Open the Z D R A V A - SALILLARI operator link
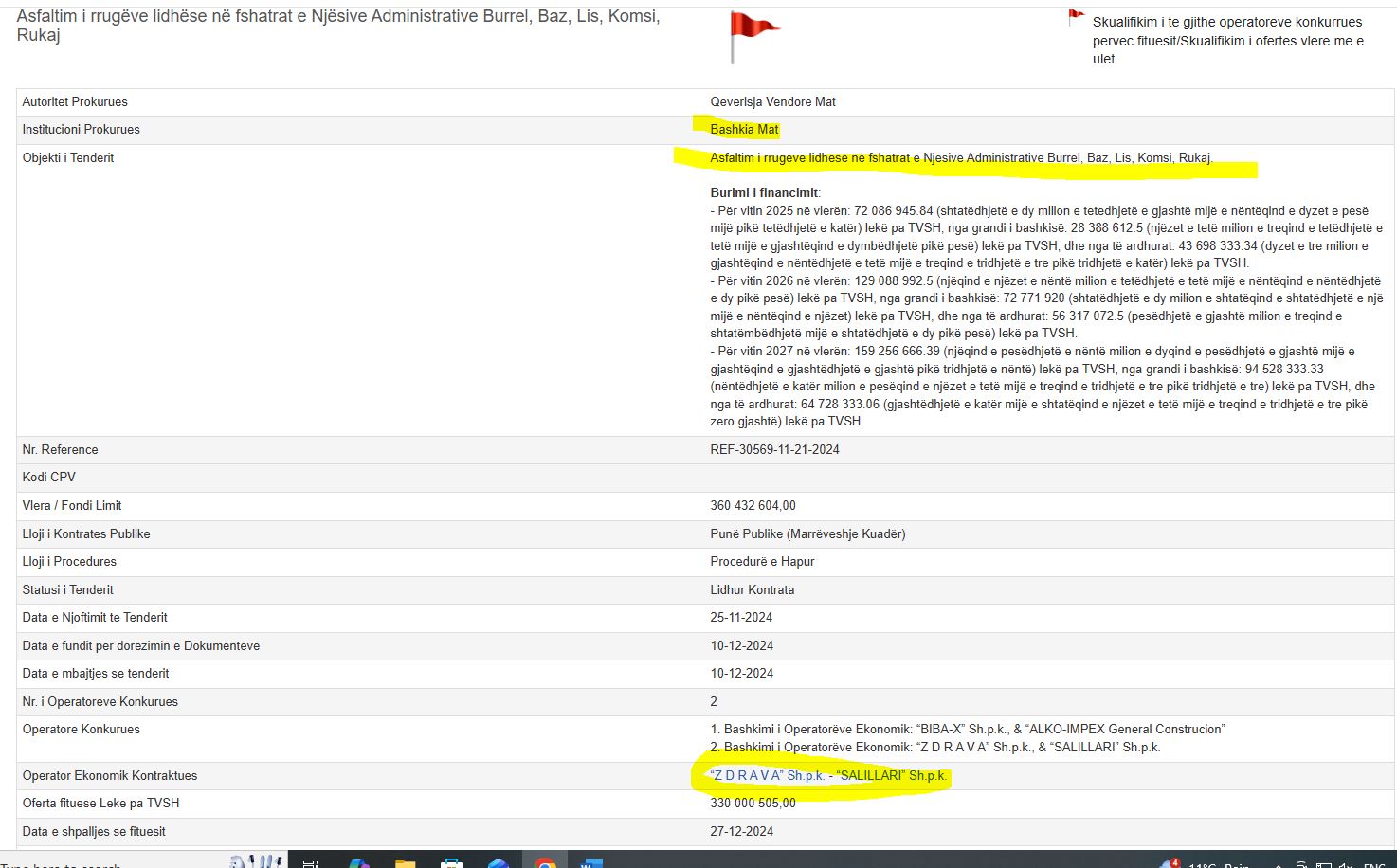1397x868 pixels. [827, 775]
